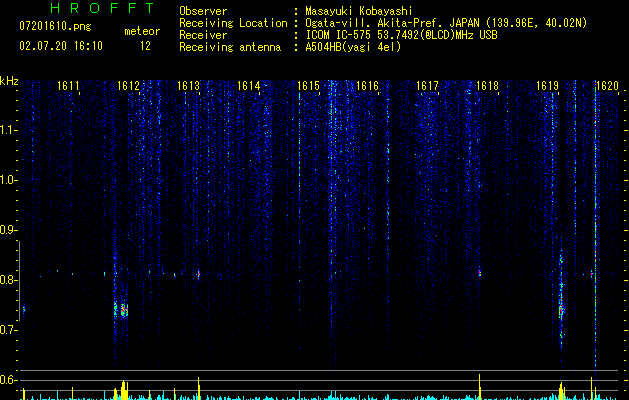This screenshot has height=400, width=629.
Task: Click the 1617 time marker
Action: coord(427,85)
